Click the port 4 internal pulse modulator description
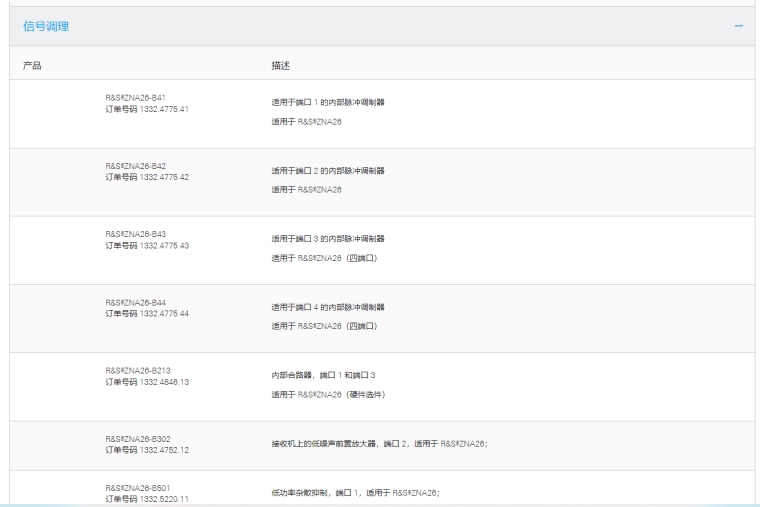760x507 pixels. tap(328, 307)
